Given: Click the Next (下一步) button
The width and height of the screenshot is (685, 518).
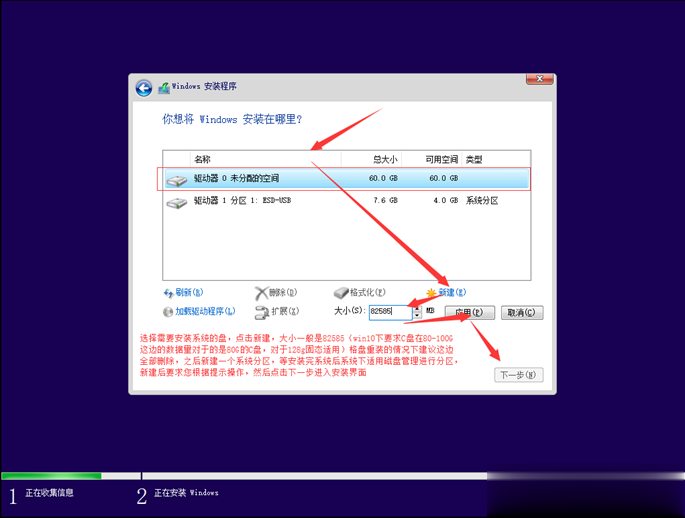Looking at the screenshot, I should (519, 375).
